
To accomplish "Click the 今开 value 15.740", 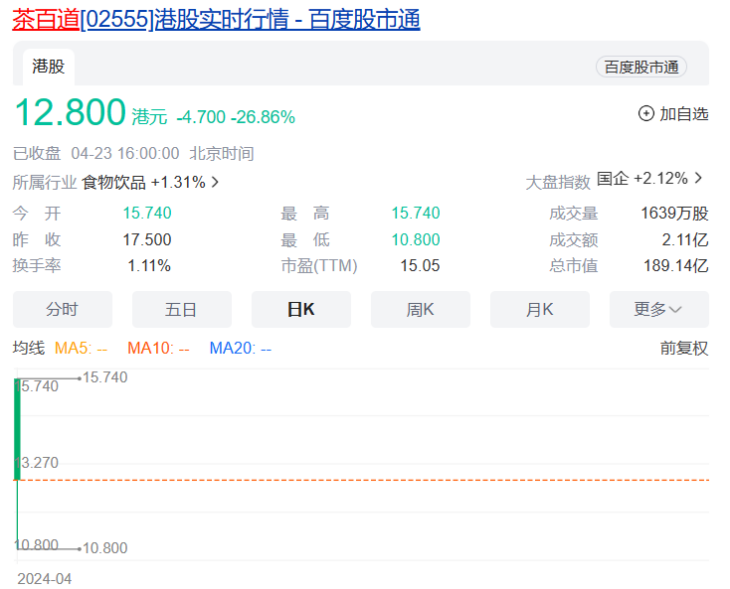I will 147,213.
